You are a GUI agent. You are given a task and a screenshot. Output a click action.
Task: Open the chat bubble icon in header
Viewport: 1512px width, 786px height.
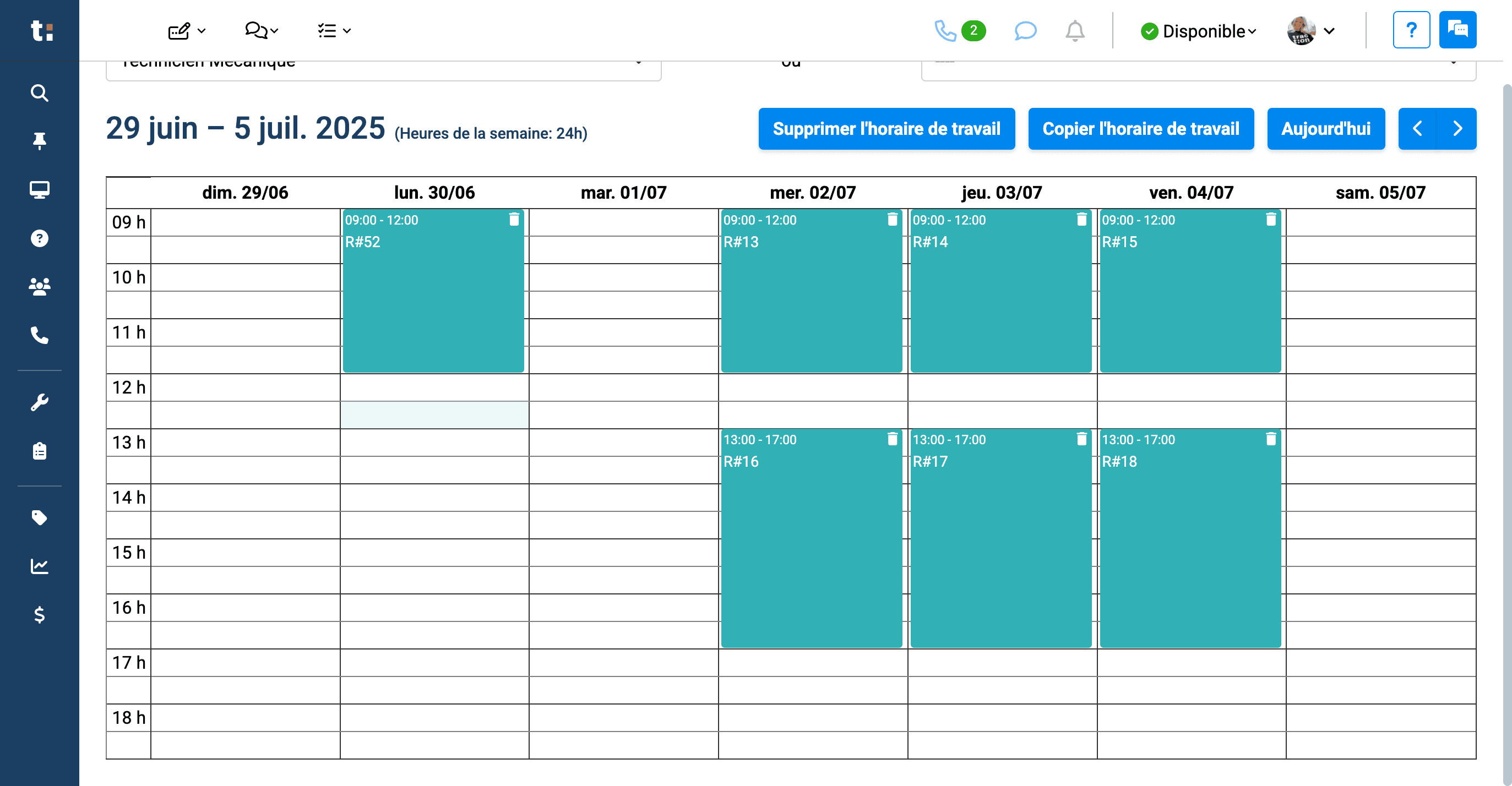1025,30
